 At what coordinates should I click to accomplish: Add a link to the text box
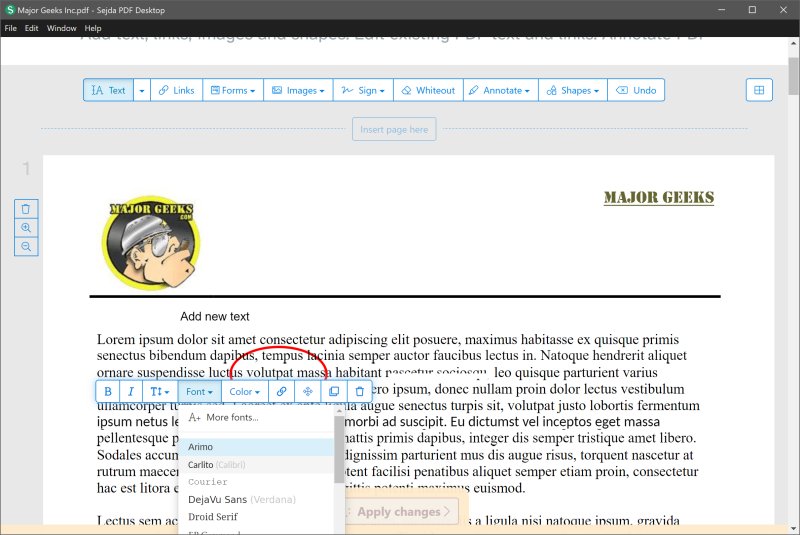tap(282, 392)
